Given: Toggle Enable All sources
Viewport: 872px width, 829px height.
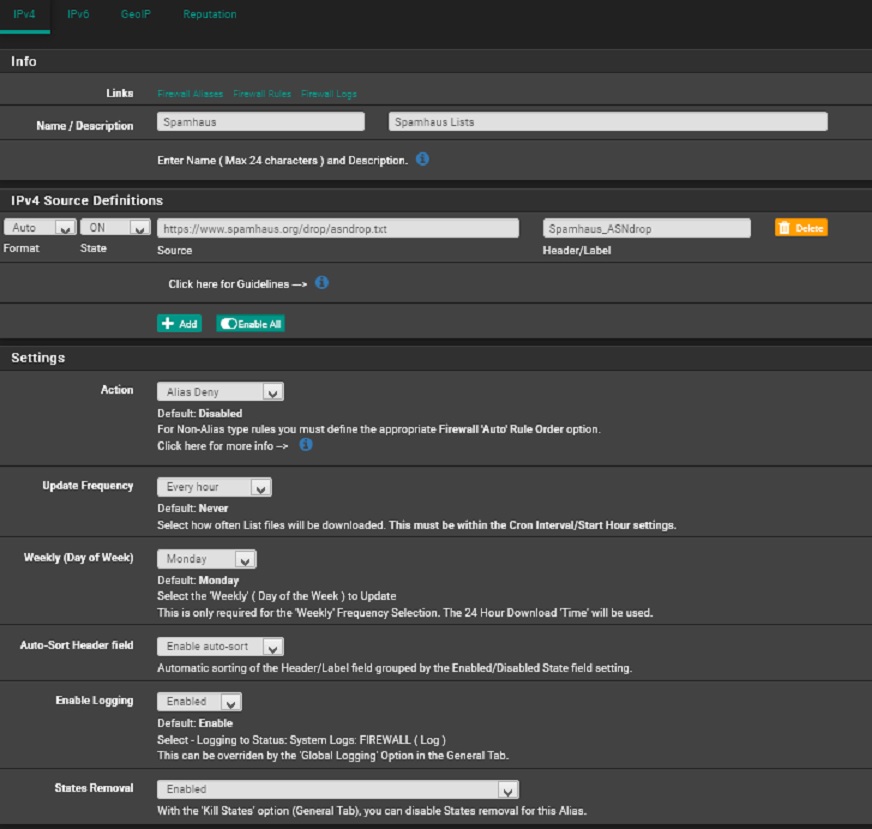Looking at the screenshot, I should point(251,324).
